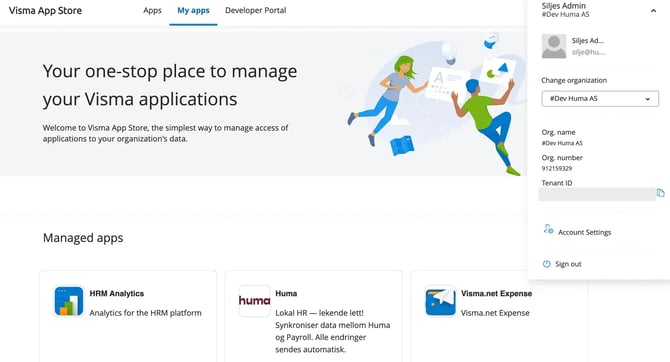Go to the Developer Portal tab
The height and width of the screenshot is (362, 670).
click(256, 10)
